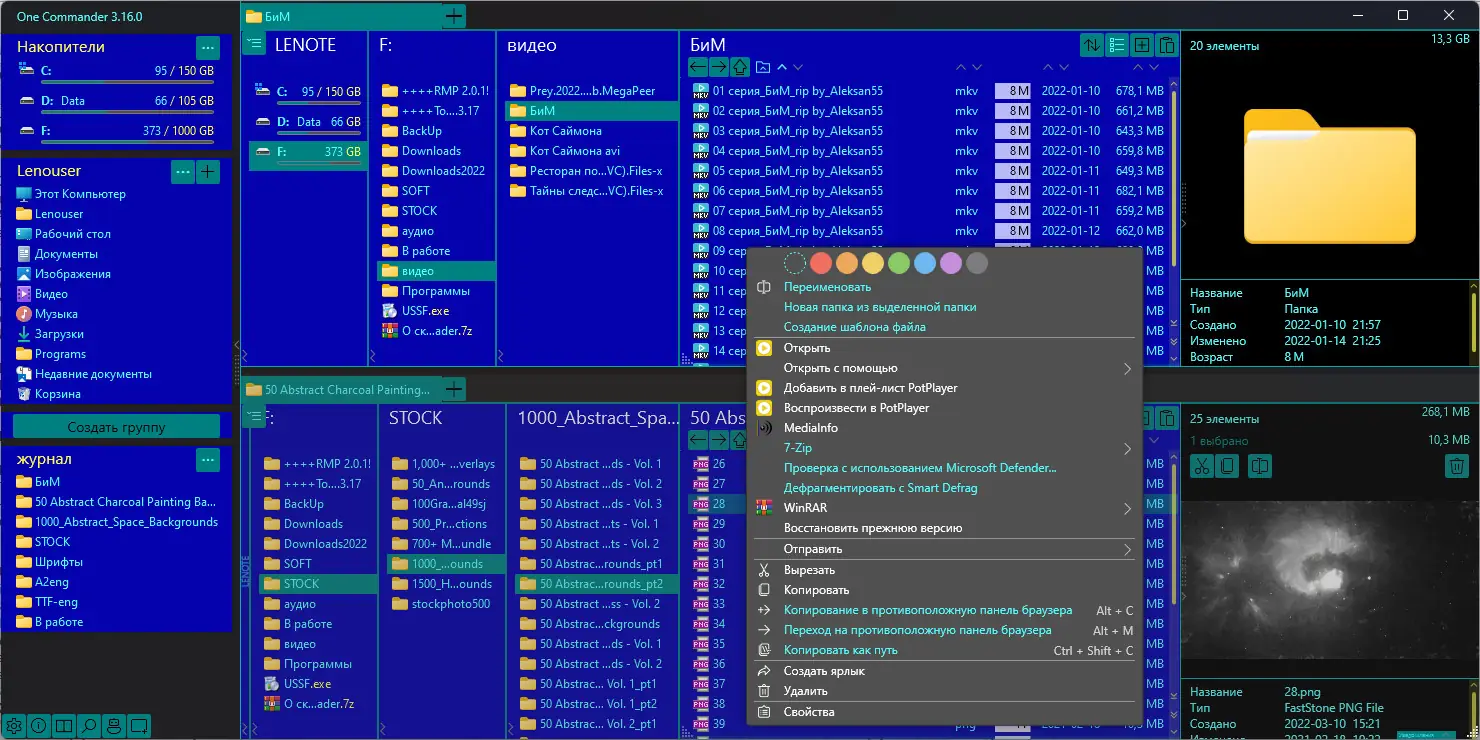Click the sort arrows icon in БиМ toolbar
Viewport: 1480px width, 740px height.
pos(1092,45)
